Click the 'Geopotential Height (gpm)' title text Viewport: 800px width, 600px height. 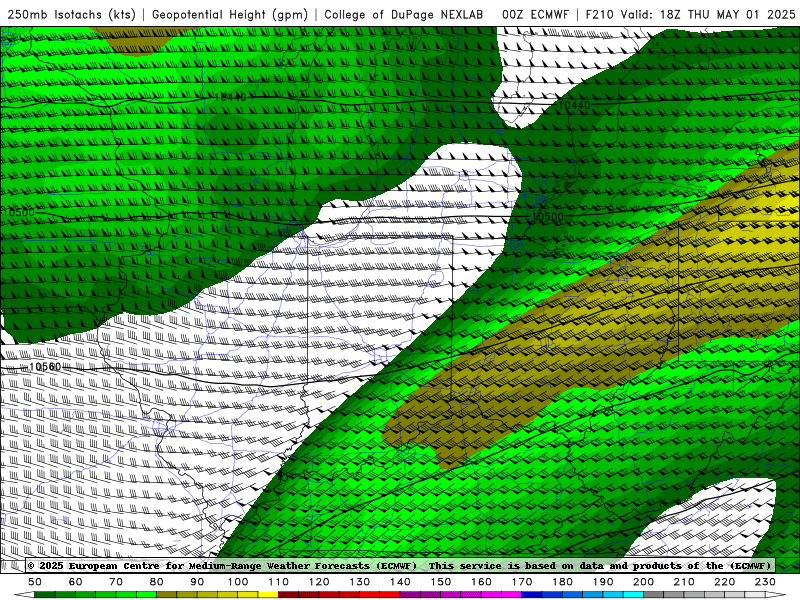click(x=230, y=14)
